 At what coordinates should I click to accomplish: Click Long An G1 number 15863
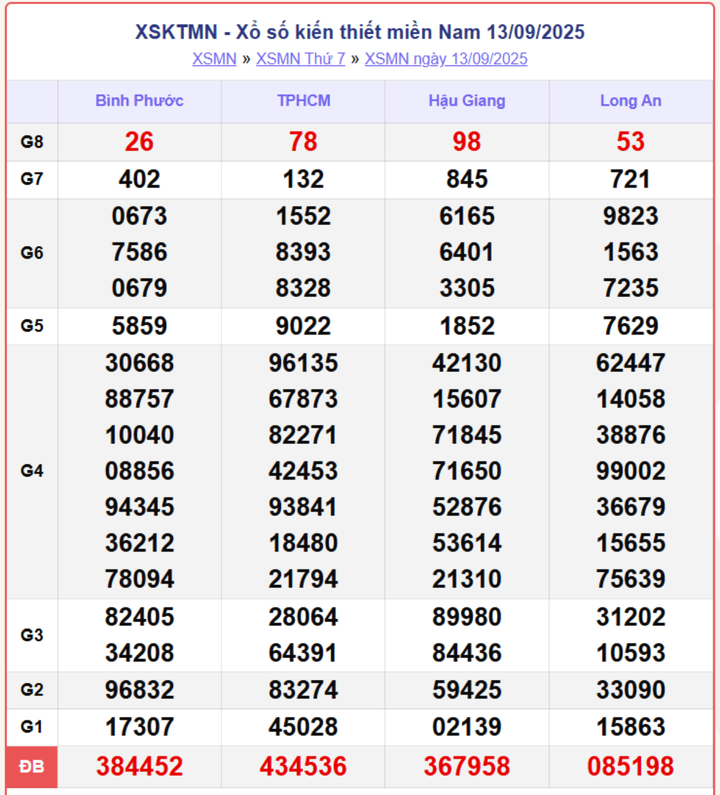[x=630, y=727]
